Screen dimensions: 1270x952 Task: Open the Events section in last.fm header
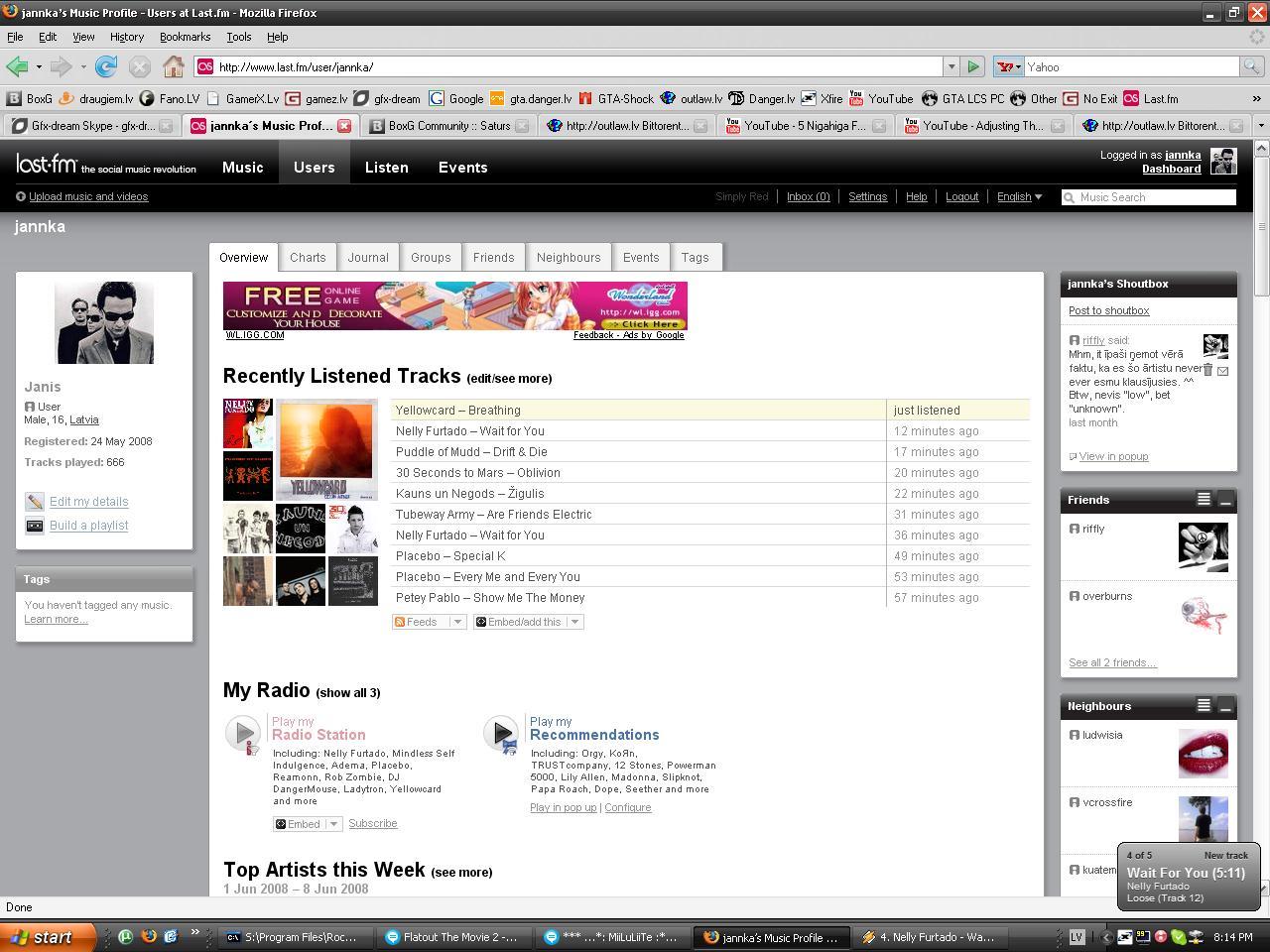[462, 167]
